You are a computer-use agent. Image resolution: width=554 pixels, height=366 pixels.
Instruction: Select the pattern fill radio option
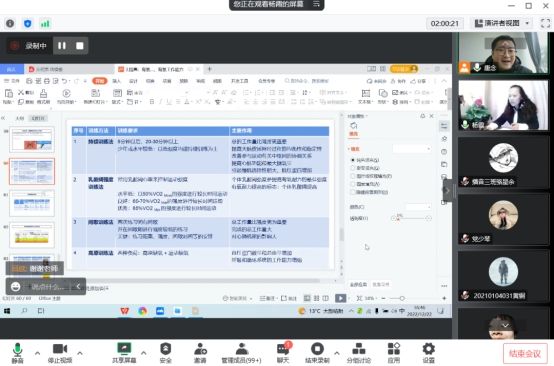353,184
